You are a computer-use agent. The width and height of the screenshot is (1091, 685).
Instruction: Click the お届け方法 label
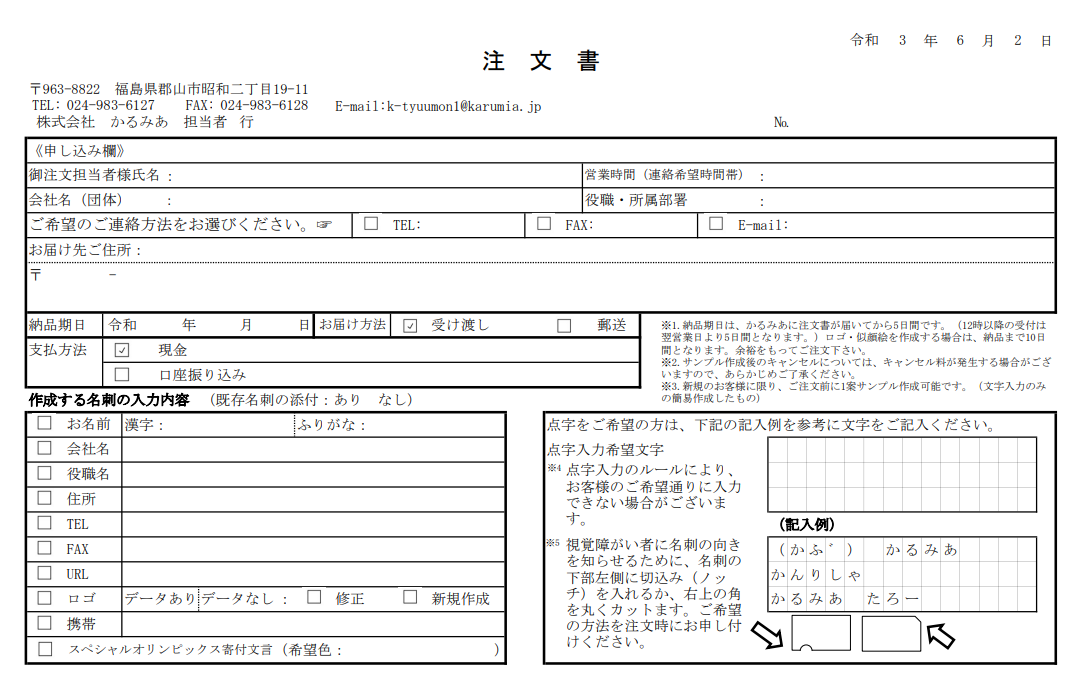pyautogui.click(x=352, y=325)
